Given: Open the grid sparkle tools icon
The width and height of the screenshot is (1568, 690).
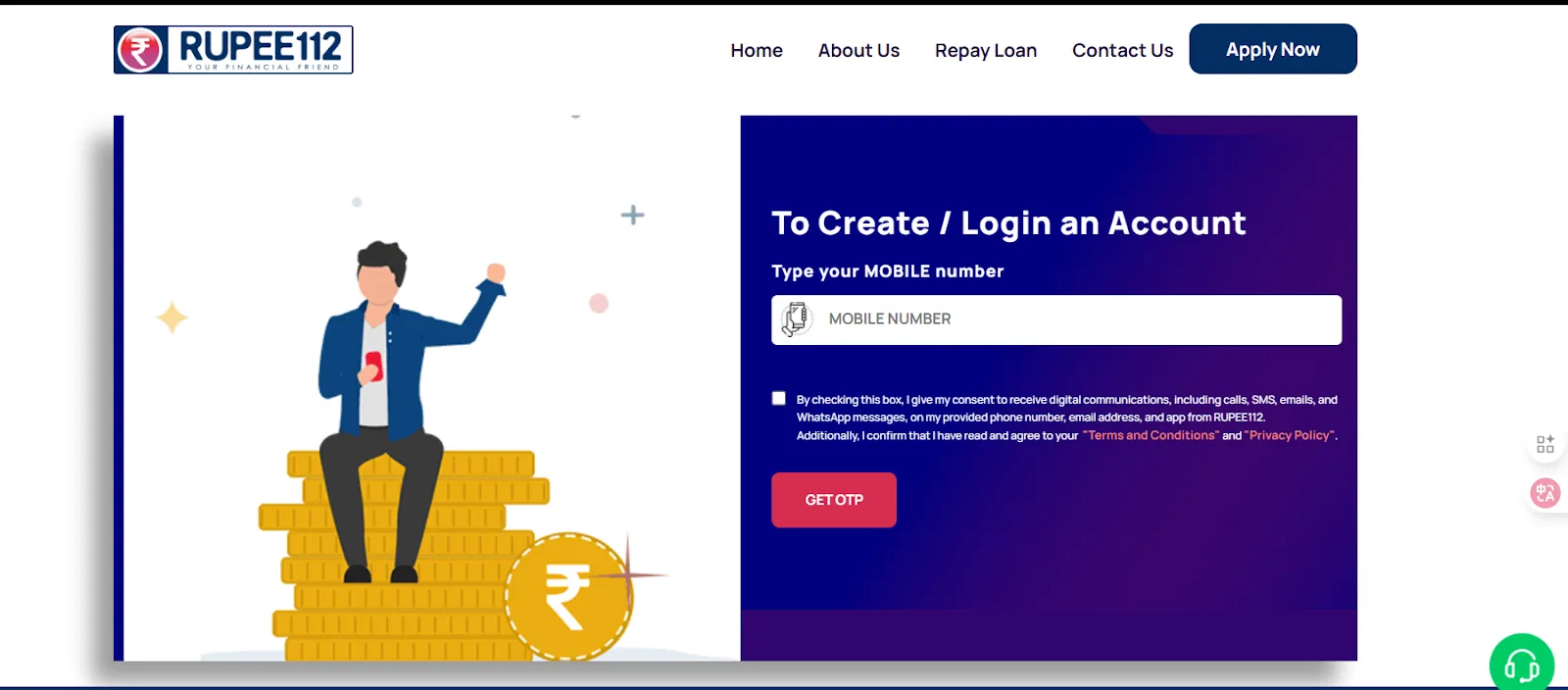Looking at the screenshot, I should pos(1545,445).
